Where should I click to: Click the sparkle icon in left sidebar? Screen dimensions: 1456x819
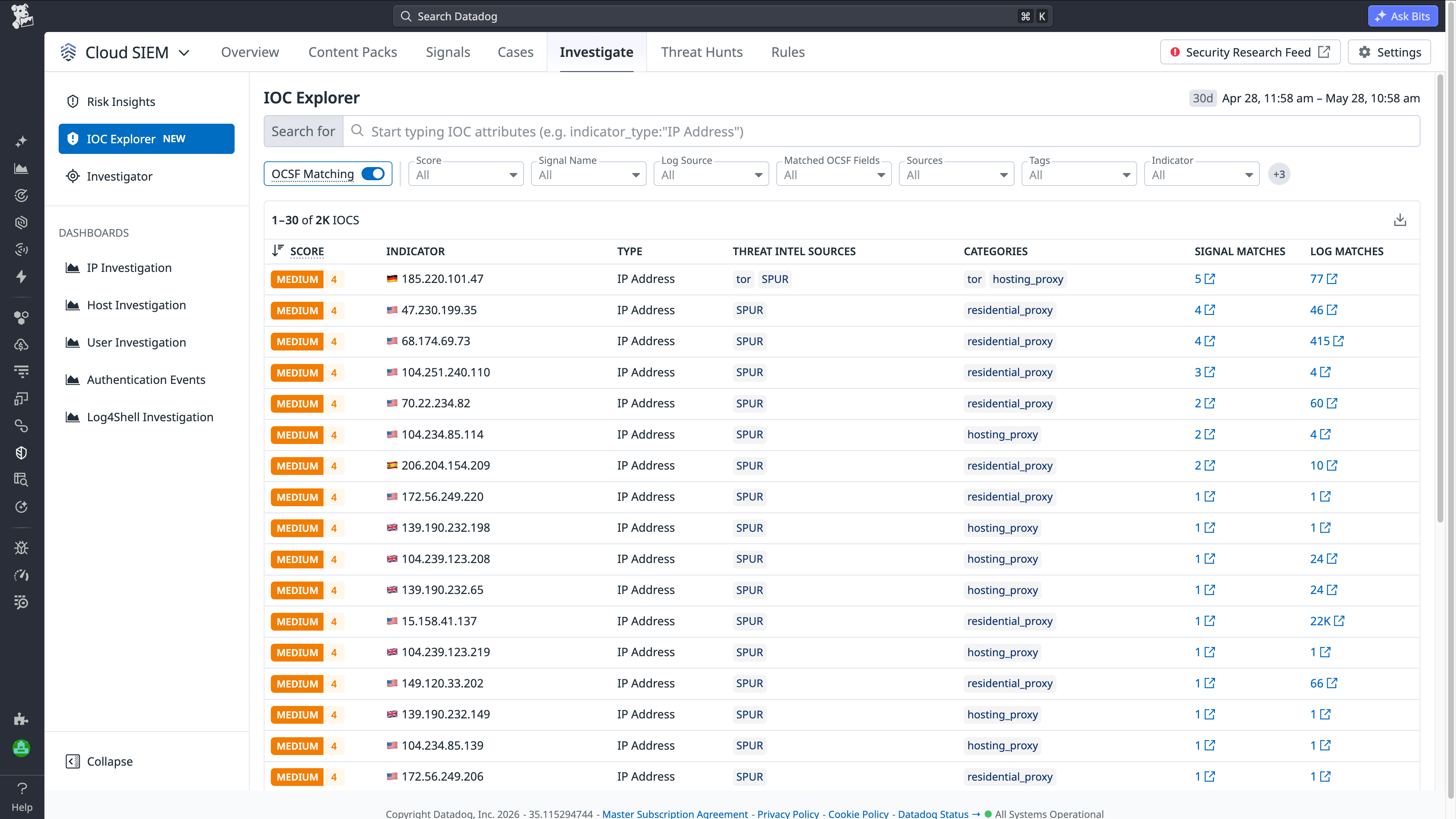tap(21, 141)
